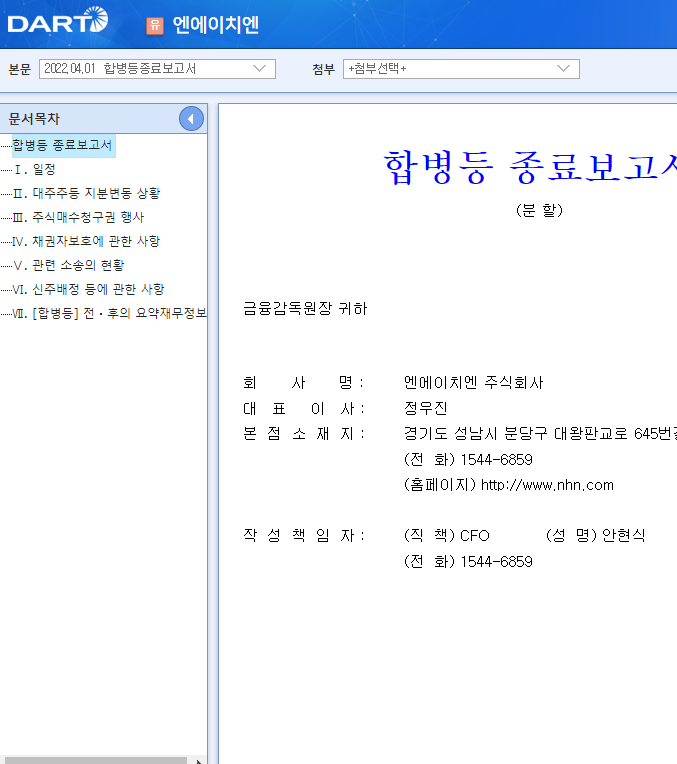Click the (분 할) subtitle text
The width and height of the screenshot is (677, 764).
tap(539, 210)
